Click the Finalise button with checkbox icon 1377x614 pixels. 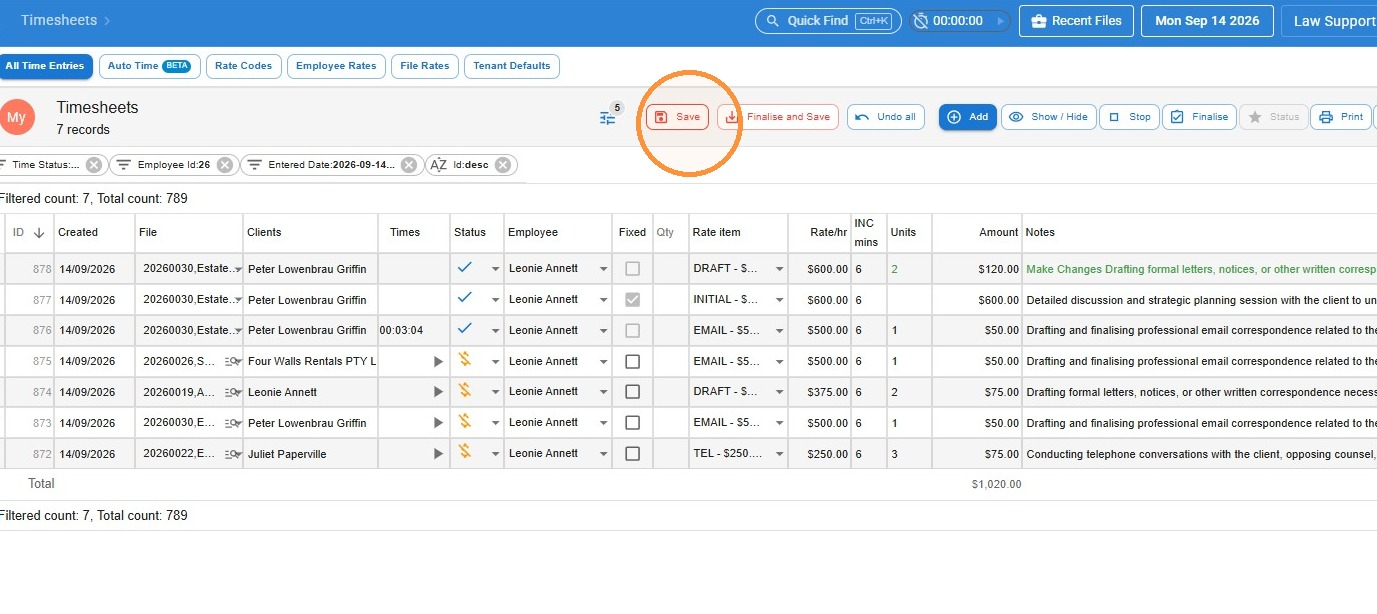click(x=1199, y=117)
